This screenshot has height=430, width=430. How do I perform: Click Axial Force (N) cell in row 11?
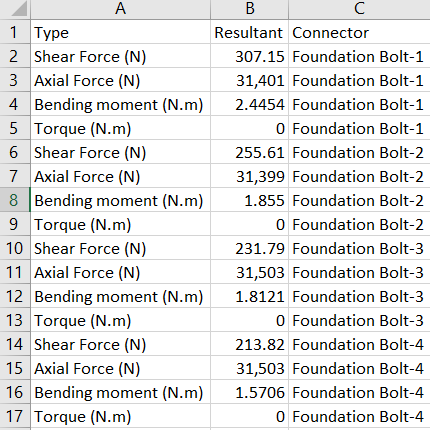pyautogui.click(x=120, y=272)
